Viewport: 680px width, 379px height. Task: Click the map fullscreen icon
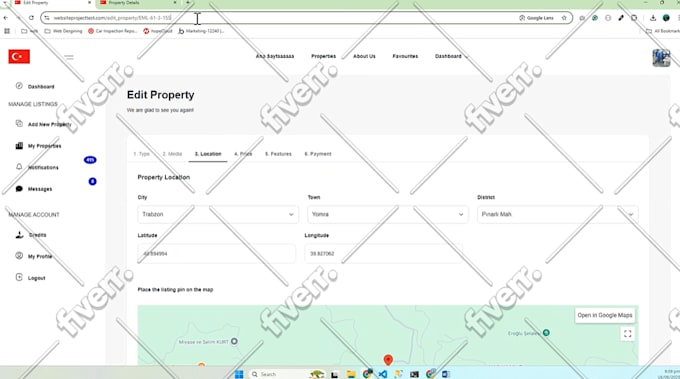(x=628, y=333)
